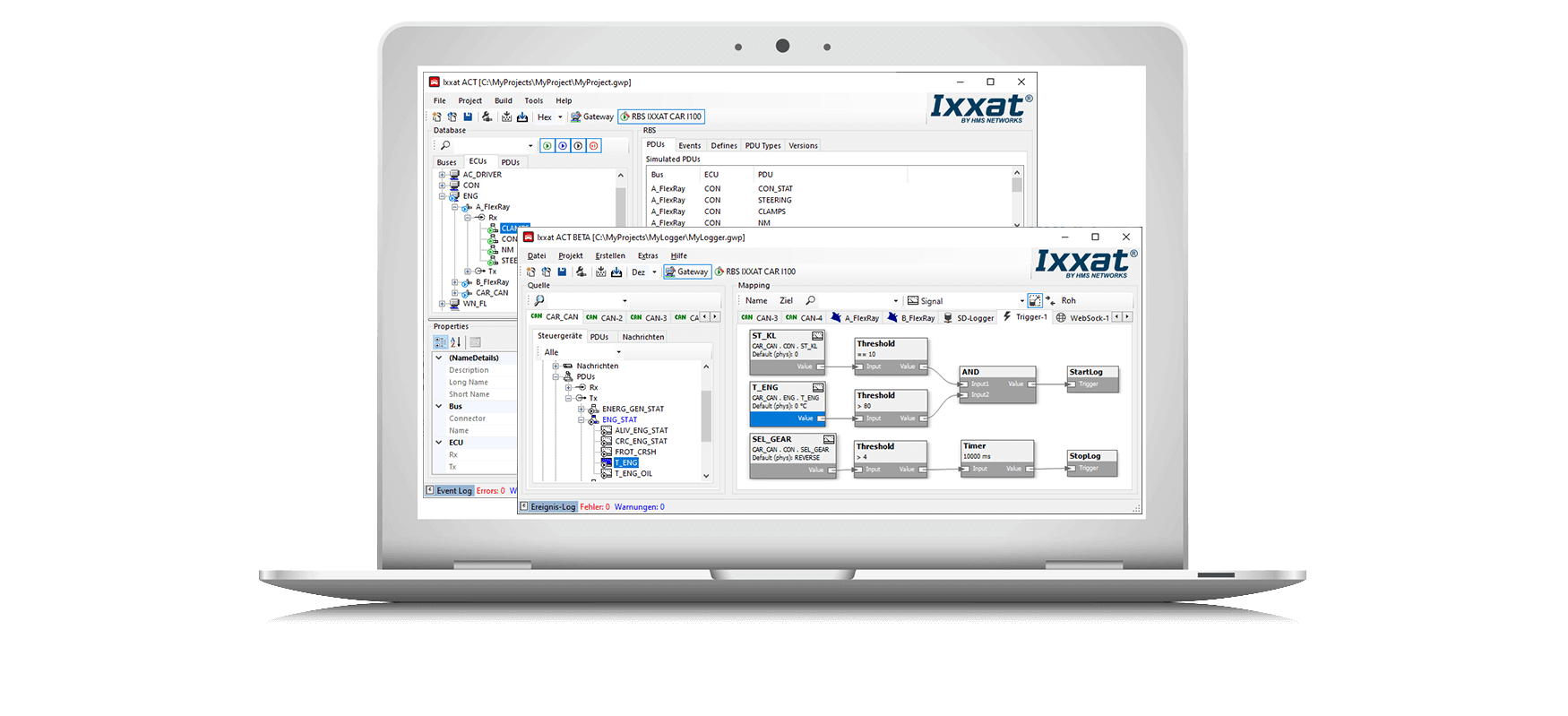Open the Erstellen menu
The height and width of the screenshot is (716, 1568).
[610, 255]
